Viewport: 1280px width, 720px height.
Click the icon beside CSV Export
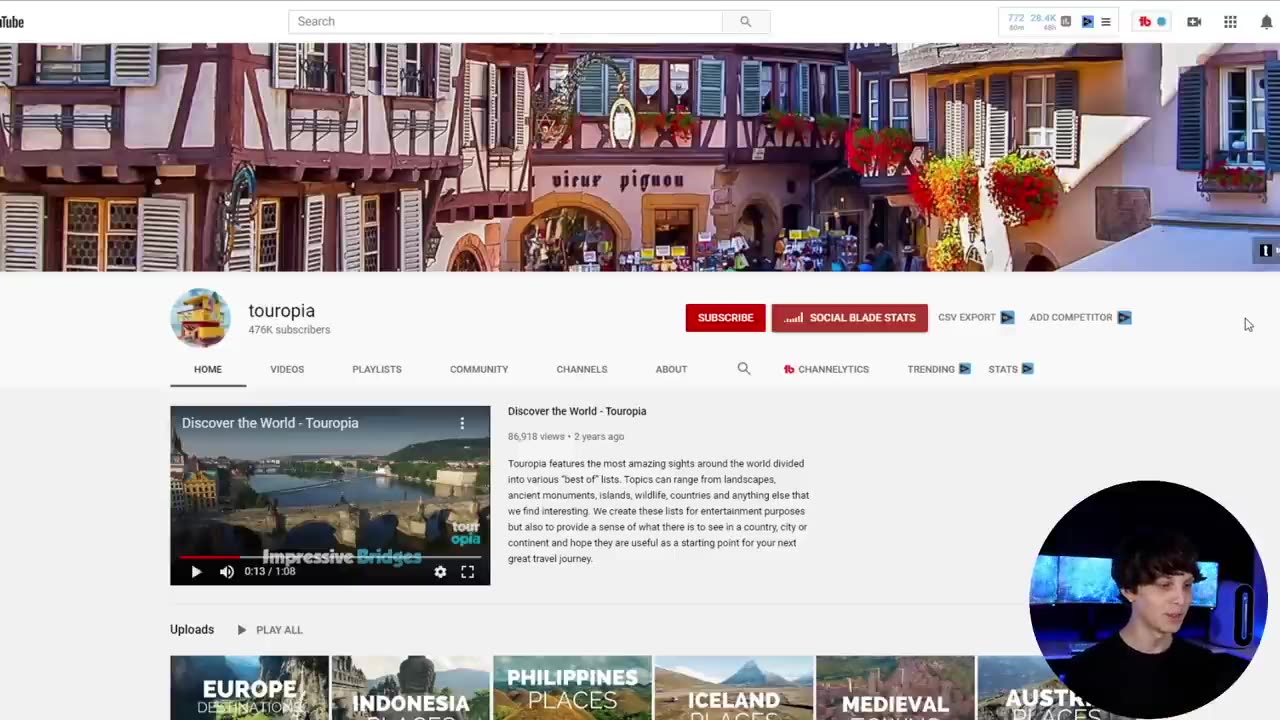(x=1007, y=317)
